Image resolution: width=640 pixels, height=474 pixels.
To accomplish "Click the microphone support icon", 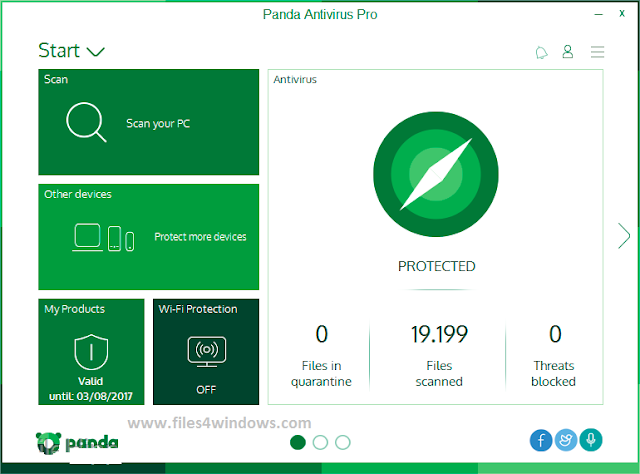I will [x=591, y=440].
